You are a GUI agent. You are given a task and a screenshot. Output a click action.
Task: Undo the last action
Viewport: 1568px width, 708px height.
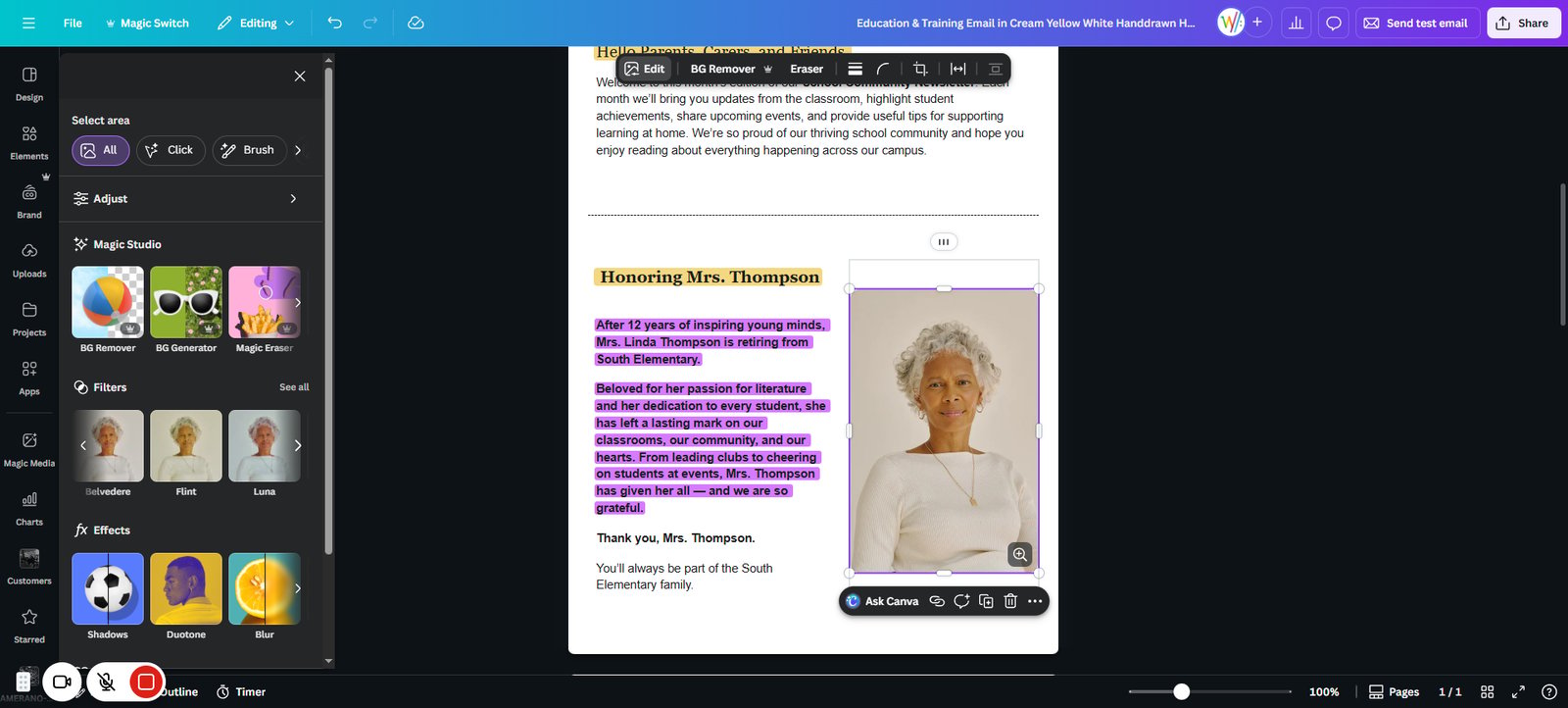335,23
